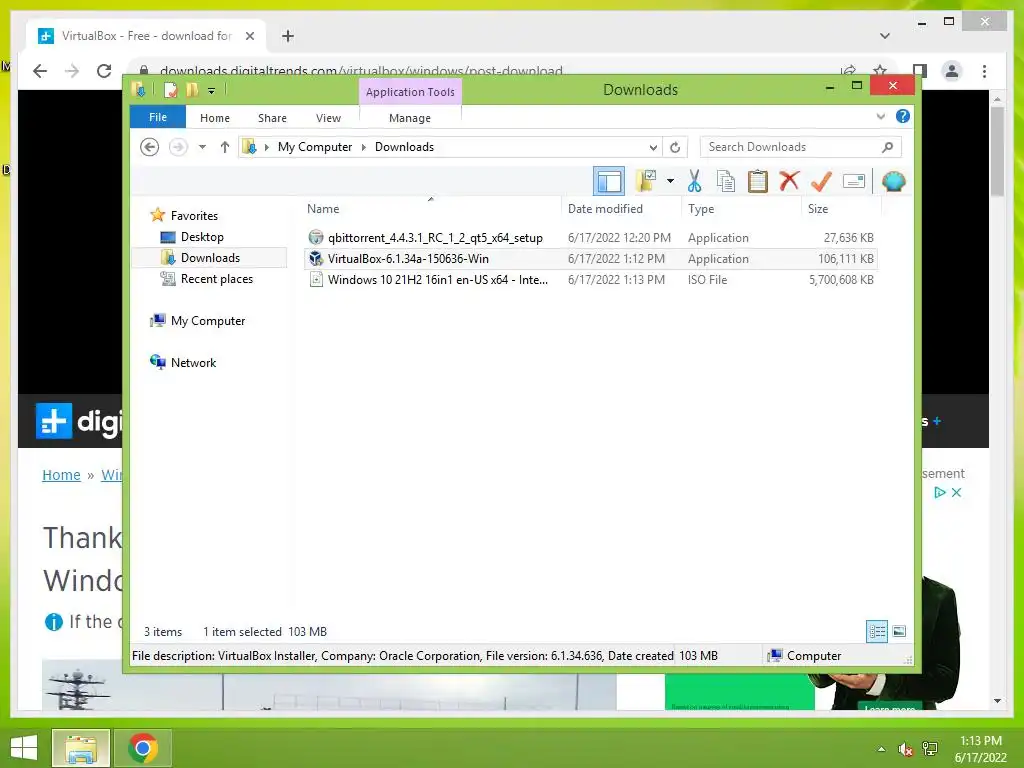The image size is (1024, 768).
Task: Click the orange checkmark properties icon
Action: (x=821, y=181)
